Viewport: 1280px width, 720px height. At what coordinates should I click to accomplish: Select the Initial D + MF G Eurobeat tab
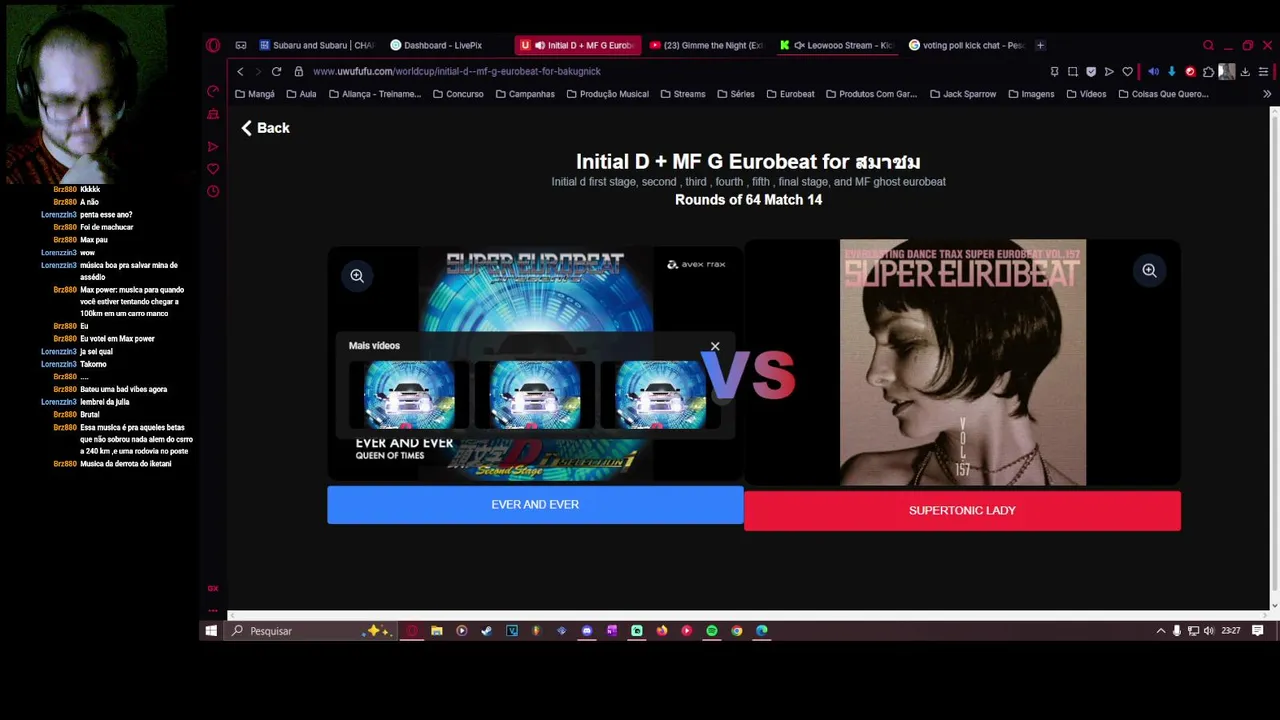[578, 45]
